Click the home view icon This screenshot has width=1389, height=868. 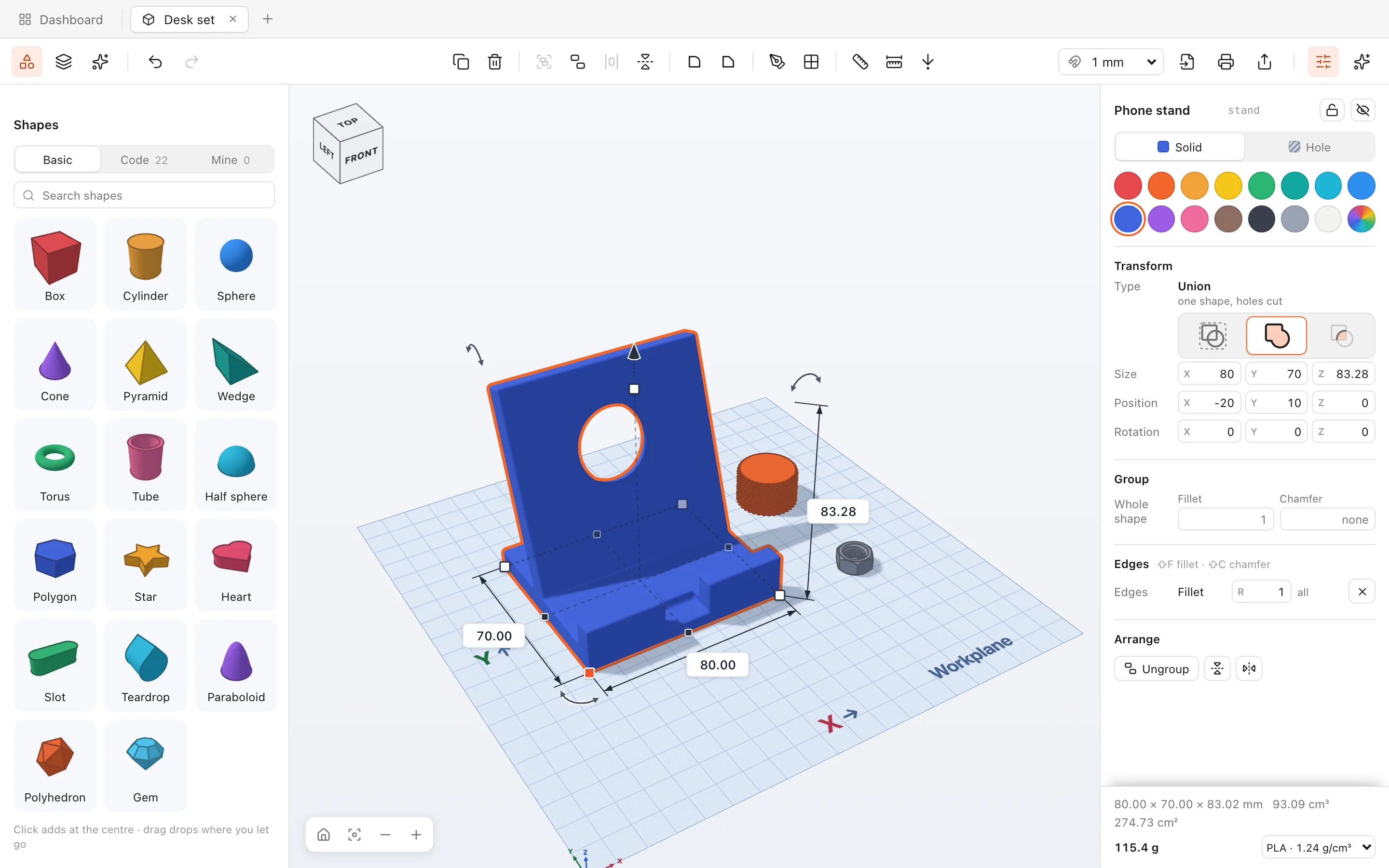point(324,834)
